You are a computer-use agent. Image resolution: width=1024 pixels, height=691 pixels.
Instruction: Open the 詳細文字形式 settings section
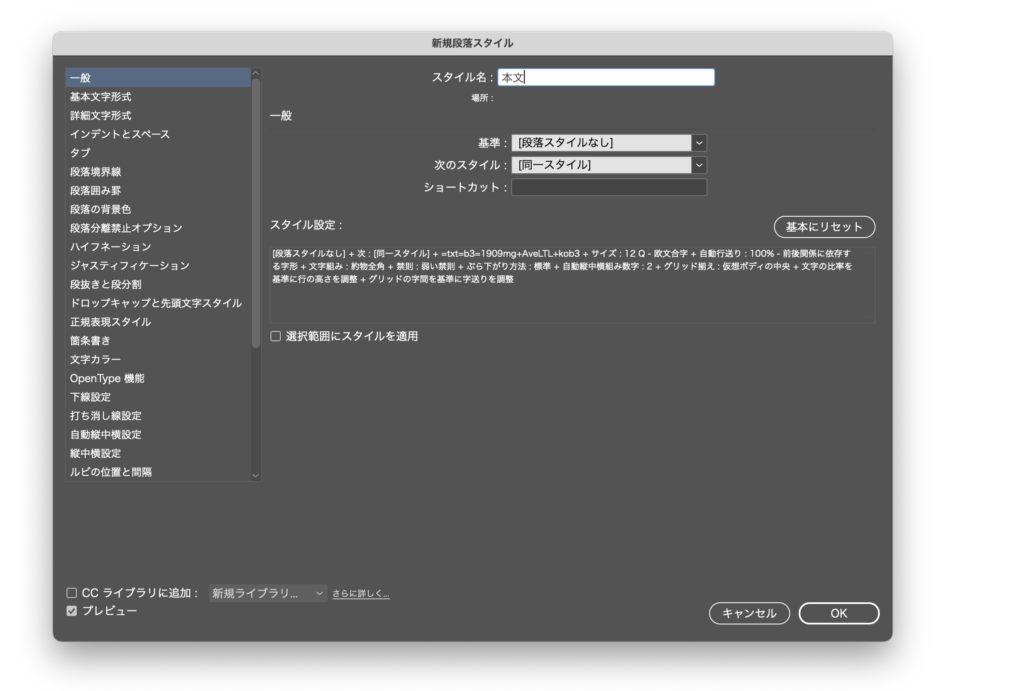pos(100,116)
